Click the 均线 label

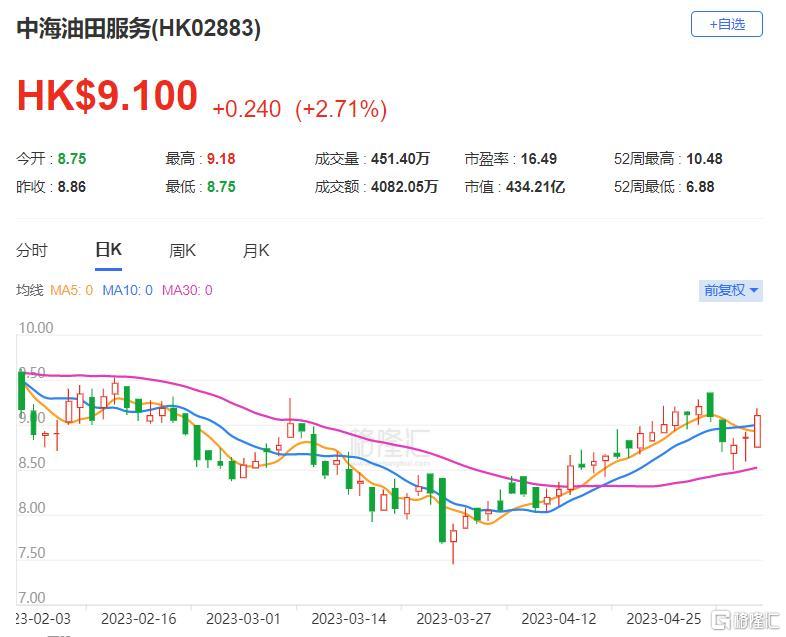(x=30, y=290)
